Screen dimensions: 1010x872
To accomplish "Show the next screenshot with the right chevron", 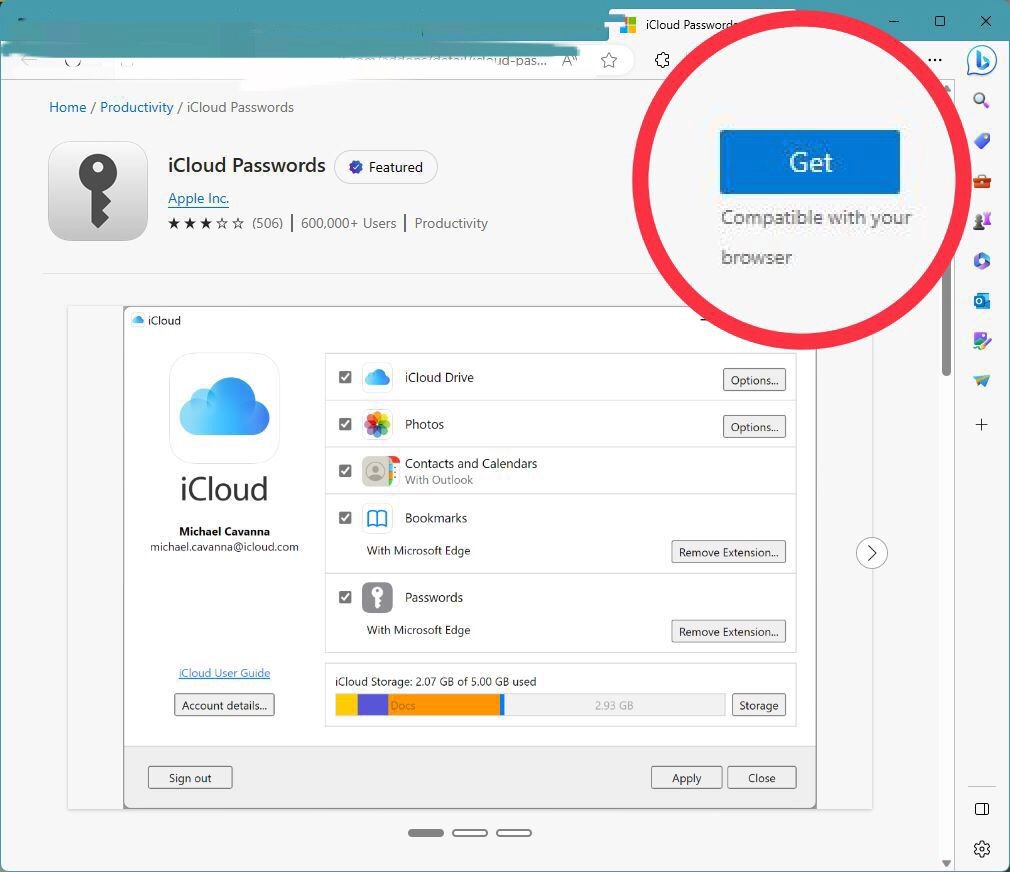I will tap(872, 553).
